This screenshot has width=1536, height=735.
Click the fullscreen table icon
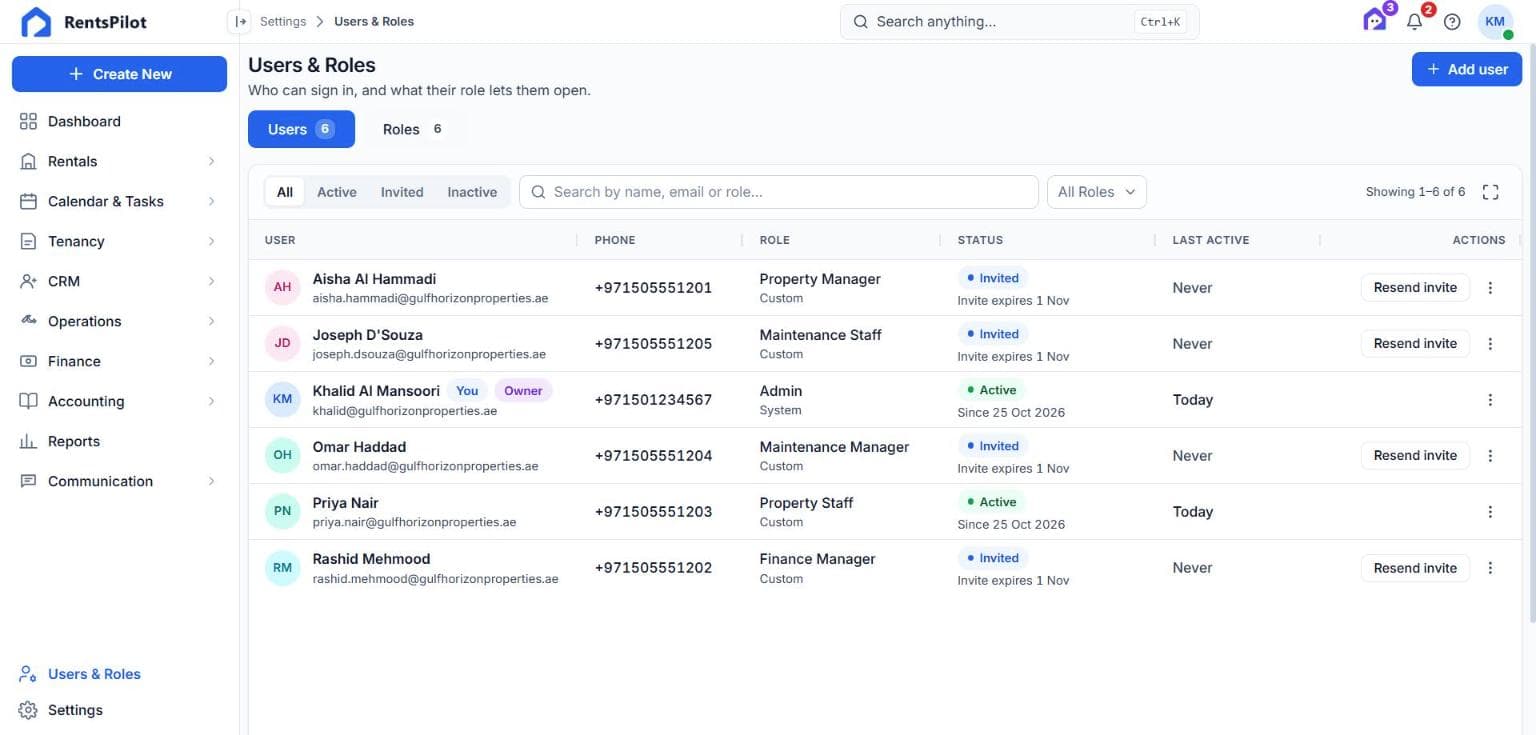click(x=1490, y=192)
